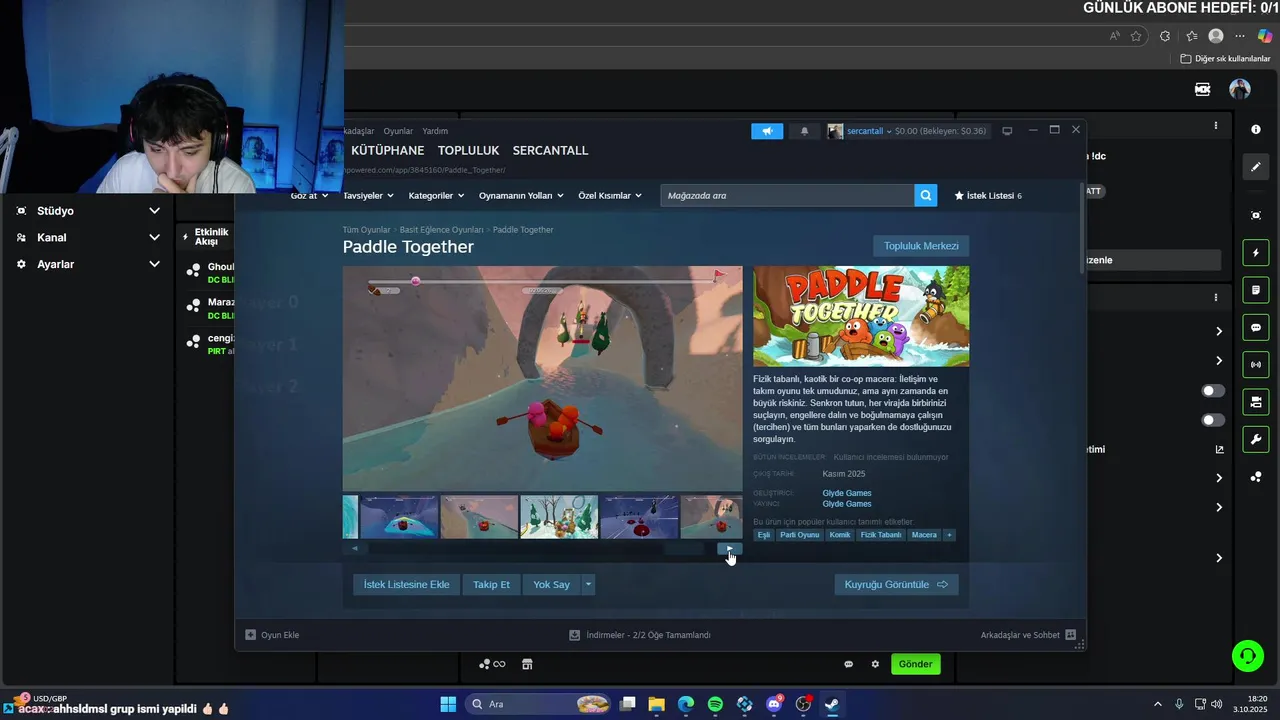Screen dimensions: 1280x720
Task: Open the SERCANTALL profile tab
Action: click(550, 150)
